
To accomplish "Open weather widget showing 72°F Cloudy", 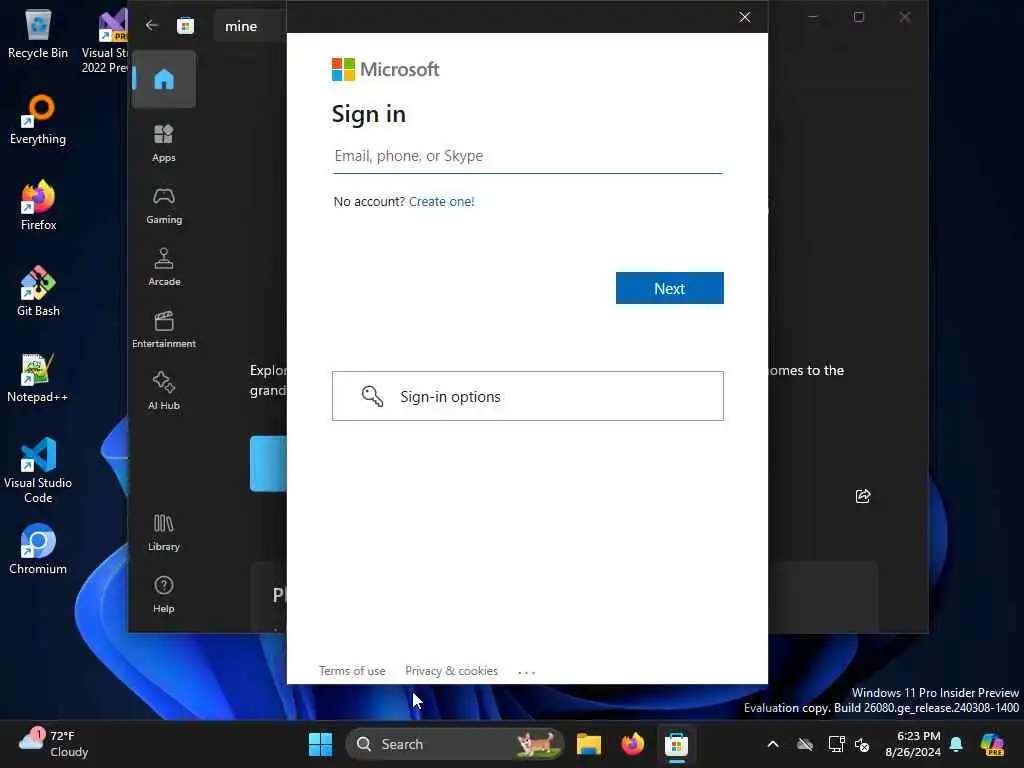I will pos(54,744).
